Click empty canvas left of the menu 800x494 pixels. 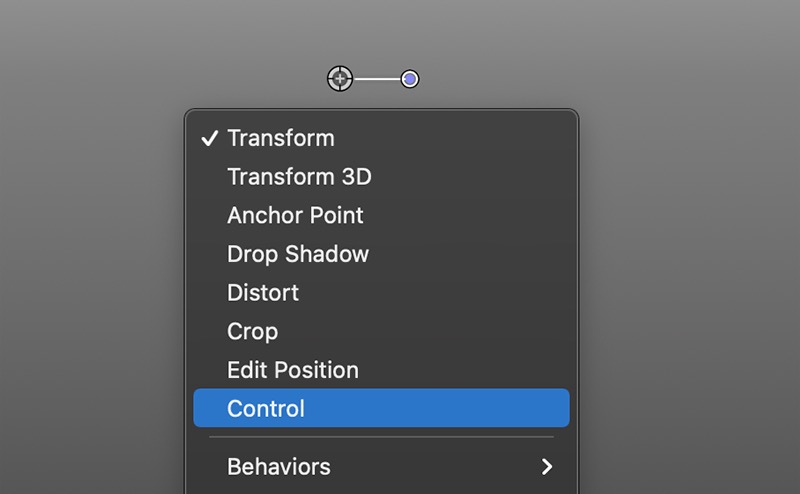[x=90, y=300]
